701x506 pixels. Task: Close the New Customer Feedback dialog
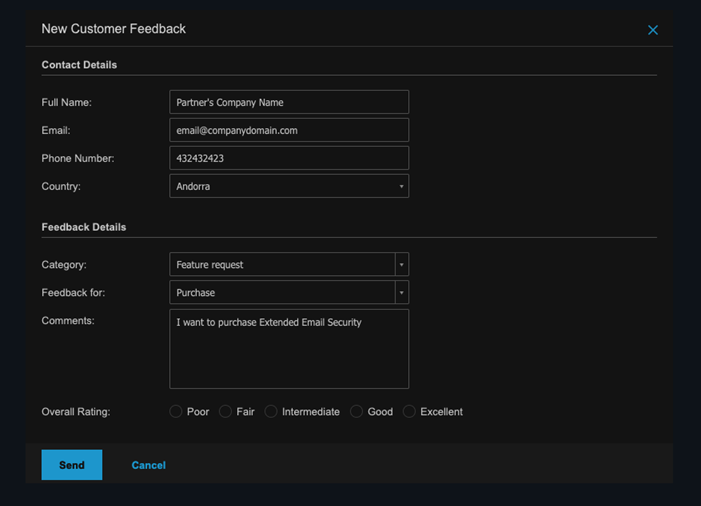coord(653,30)
